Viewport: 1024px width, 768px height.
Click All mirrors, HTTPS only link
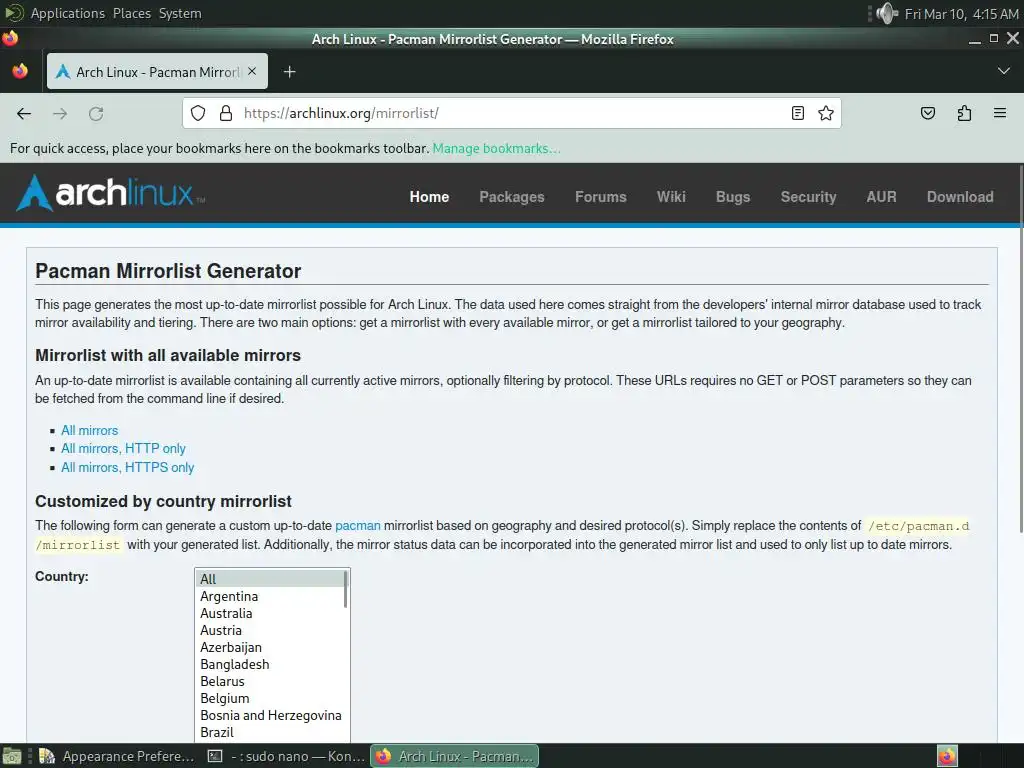point(127,468)
